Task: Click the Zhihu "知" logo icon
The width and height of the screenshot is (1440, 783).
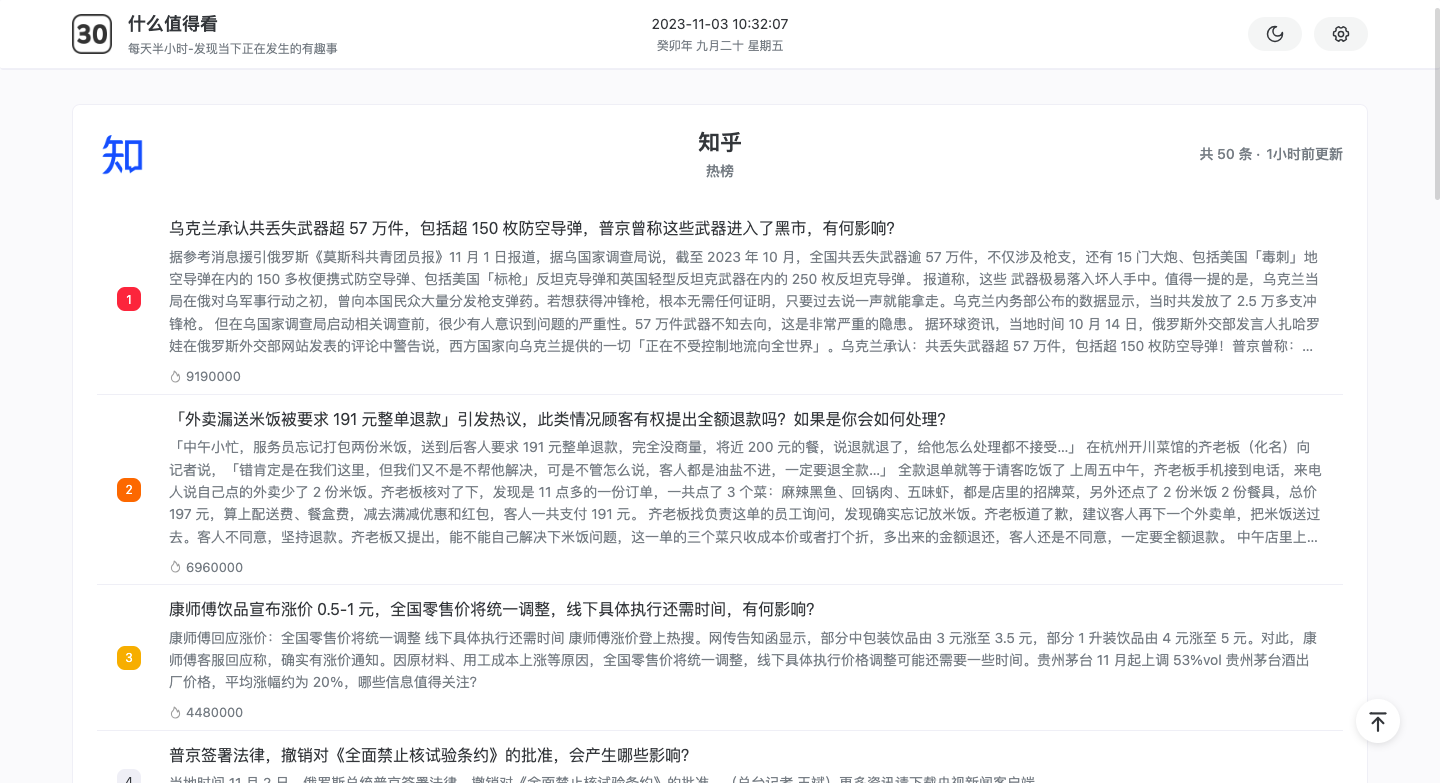Action: (x=120, y=155)
